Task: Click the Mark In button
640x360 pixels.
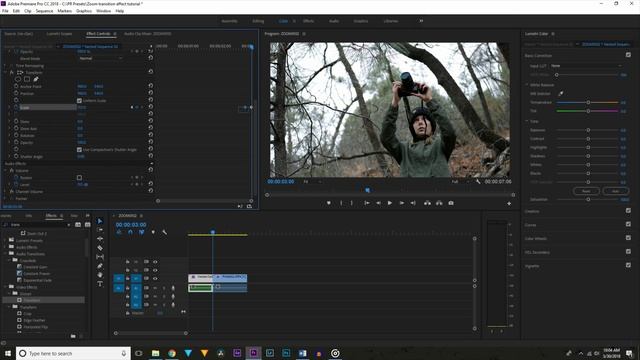Action: point(341,203)
